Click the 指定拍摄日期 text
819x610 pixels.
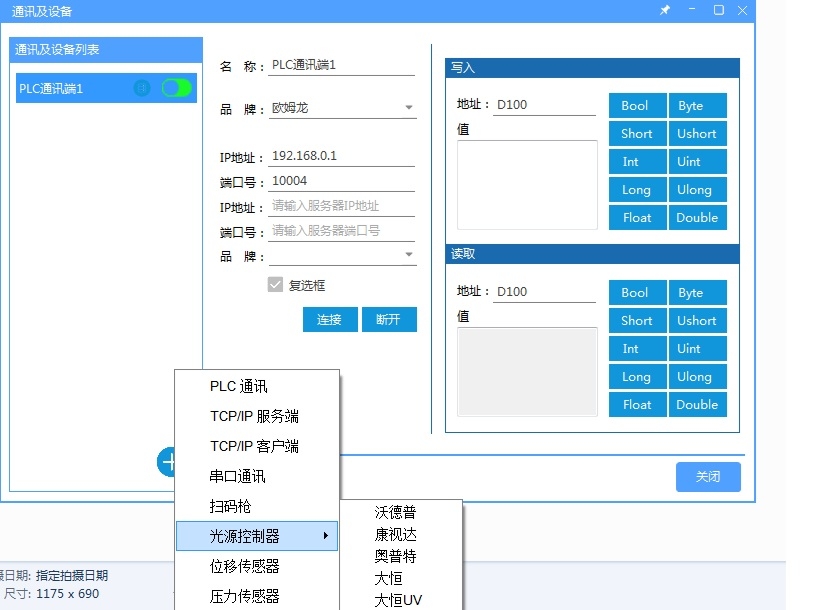point(72,576)
